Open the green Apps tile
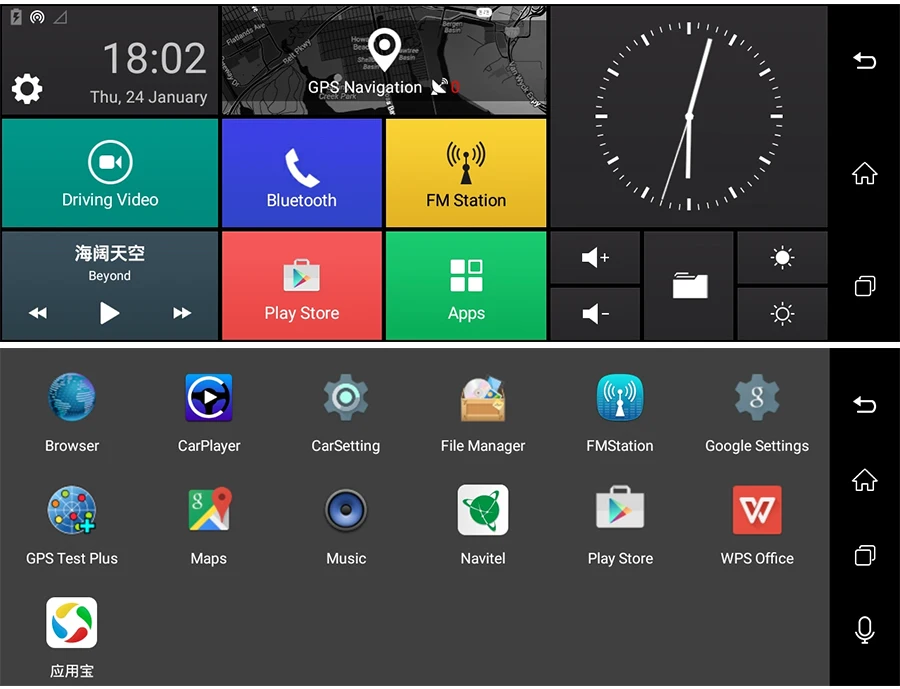The height and width of the screenshot is (689, 900). tap(465, 285)
